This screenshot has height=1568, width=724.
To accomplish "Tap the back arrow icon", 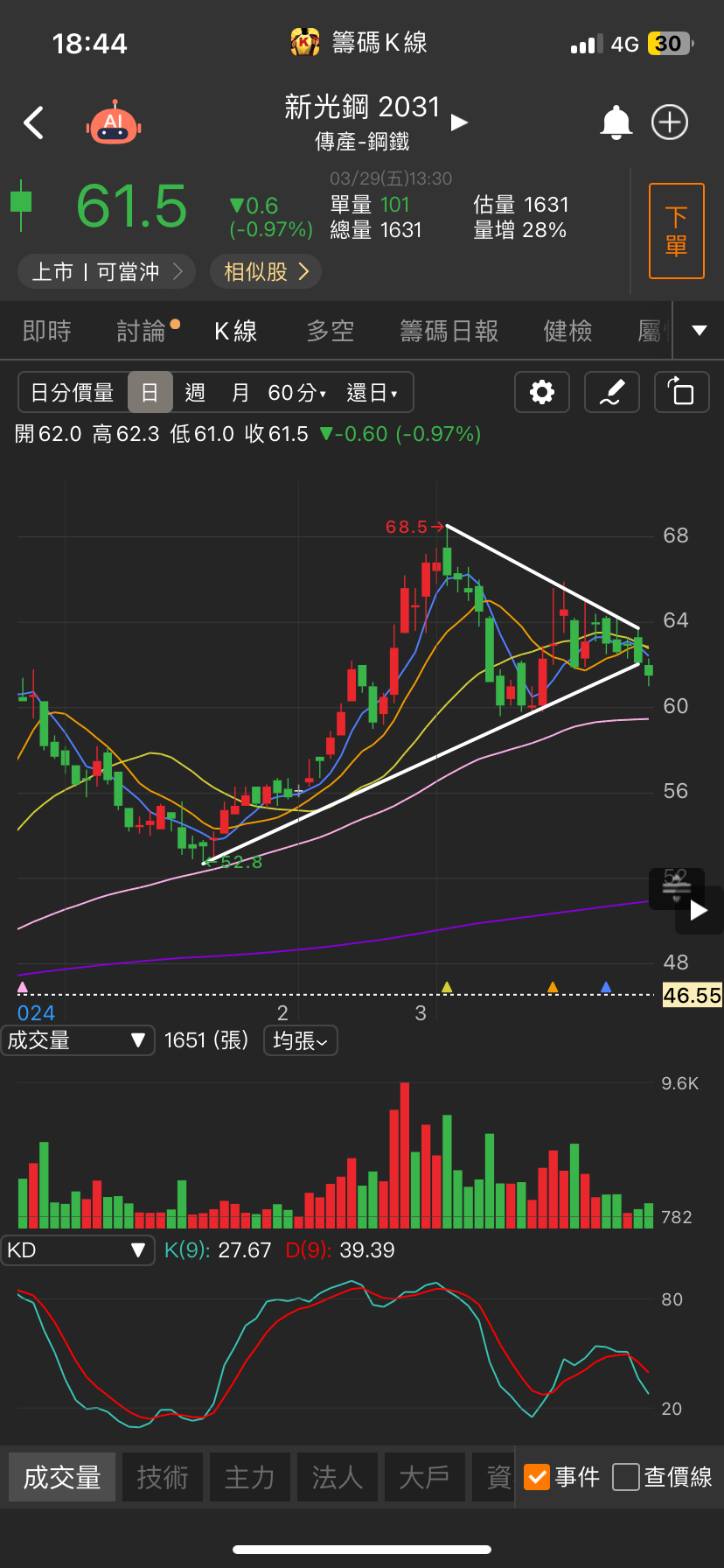I will point(33,123).
